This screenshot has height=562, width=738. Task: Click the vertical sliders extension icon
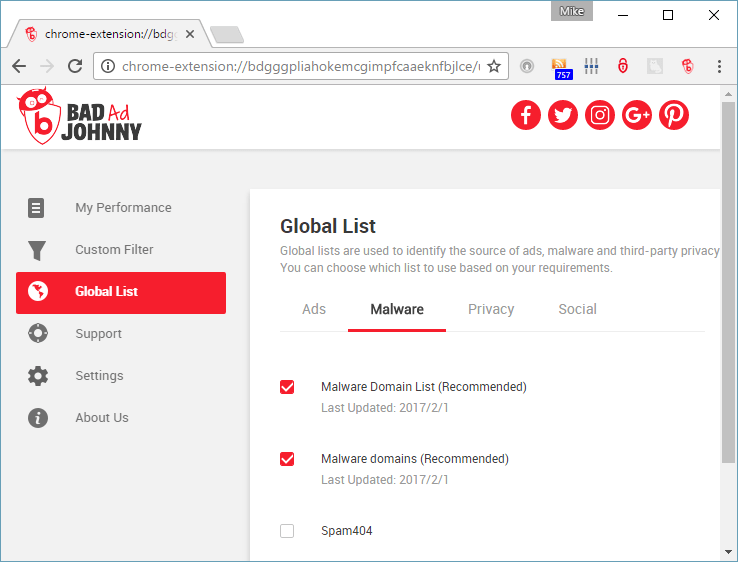click(591, 66)
